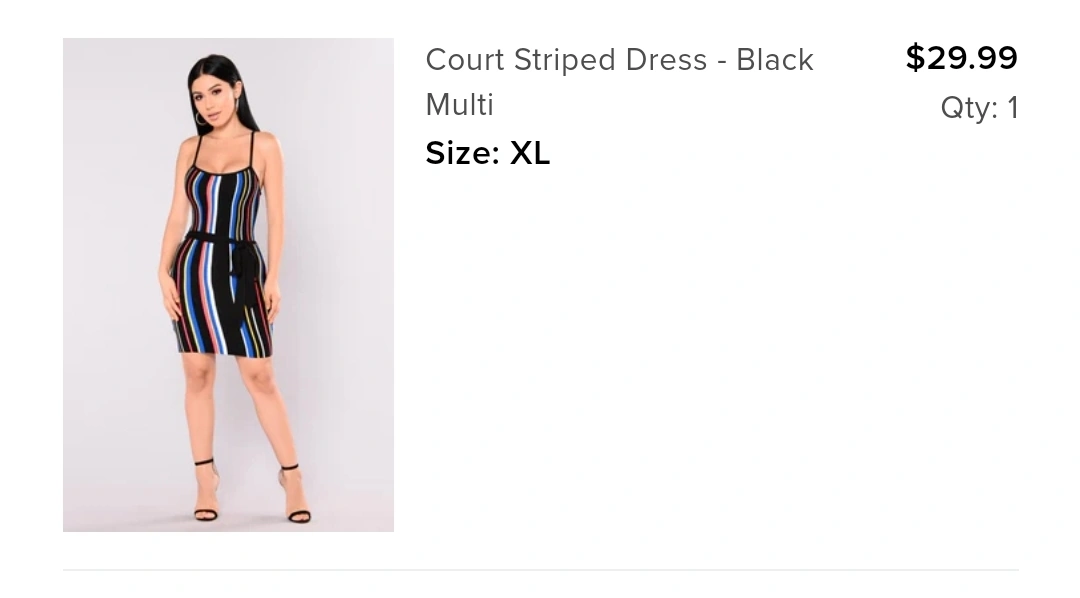
Task: Click the 'Qty: 1' quantity text
Action: point(979,108)
